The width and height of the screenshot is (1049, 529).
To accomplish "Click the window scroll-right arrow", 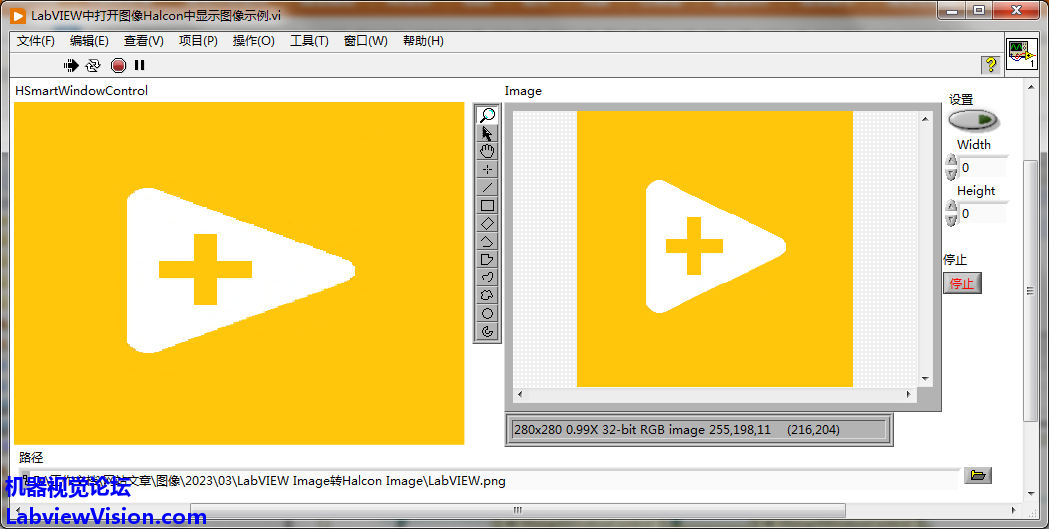I will [x=1014, y=510].
